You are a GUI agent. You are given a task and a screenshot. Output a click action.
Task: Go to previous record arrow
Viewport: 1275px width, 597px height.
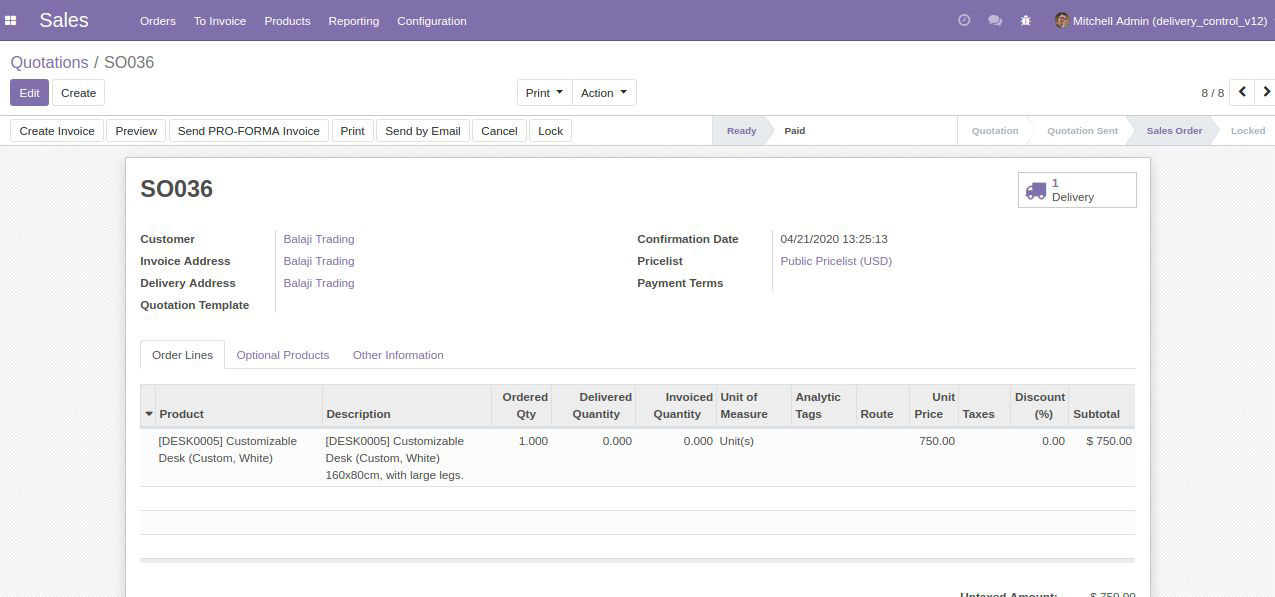tap(1242, 92)
